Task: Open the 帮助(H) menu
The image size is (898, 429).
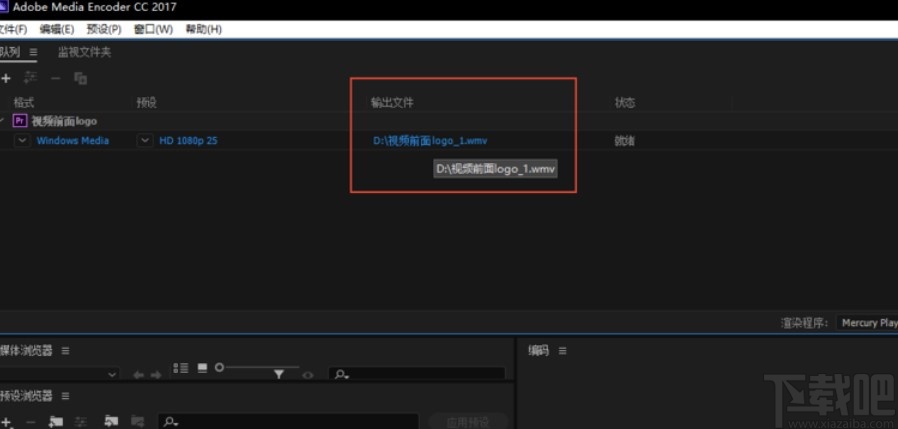Action: (x=203, y=29)
